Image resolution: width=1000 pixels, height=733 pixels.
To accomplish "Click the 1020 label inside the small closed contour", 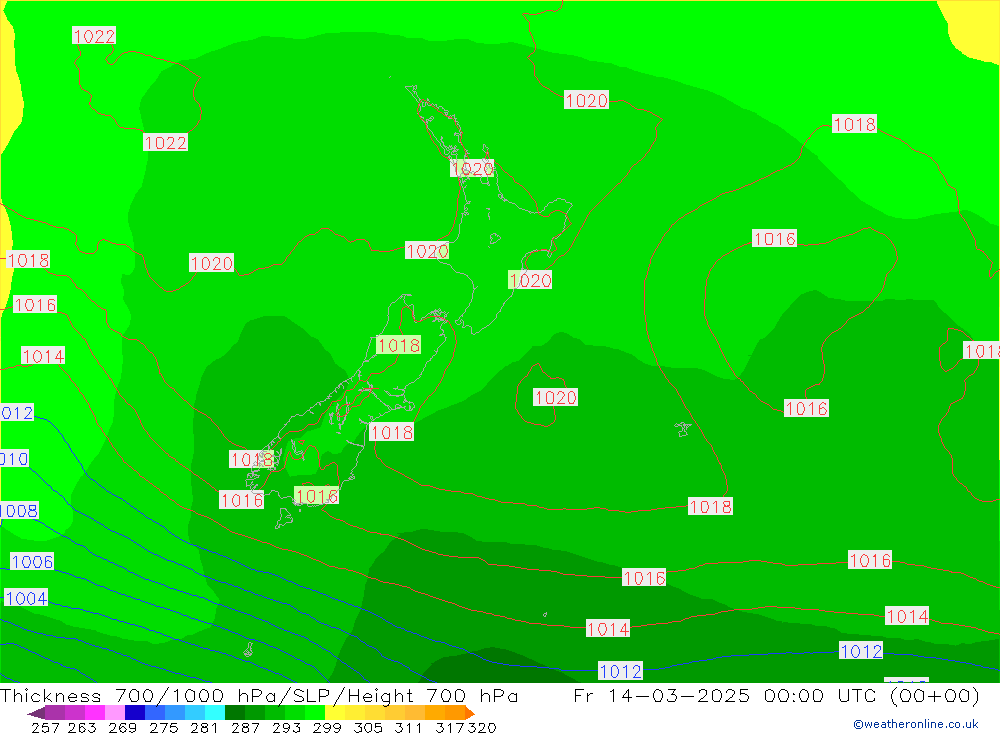I will click(x=555, y=397).
